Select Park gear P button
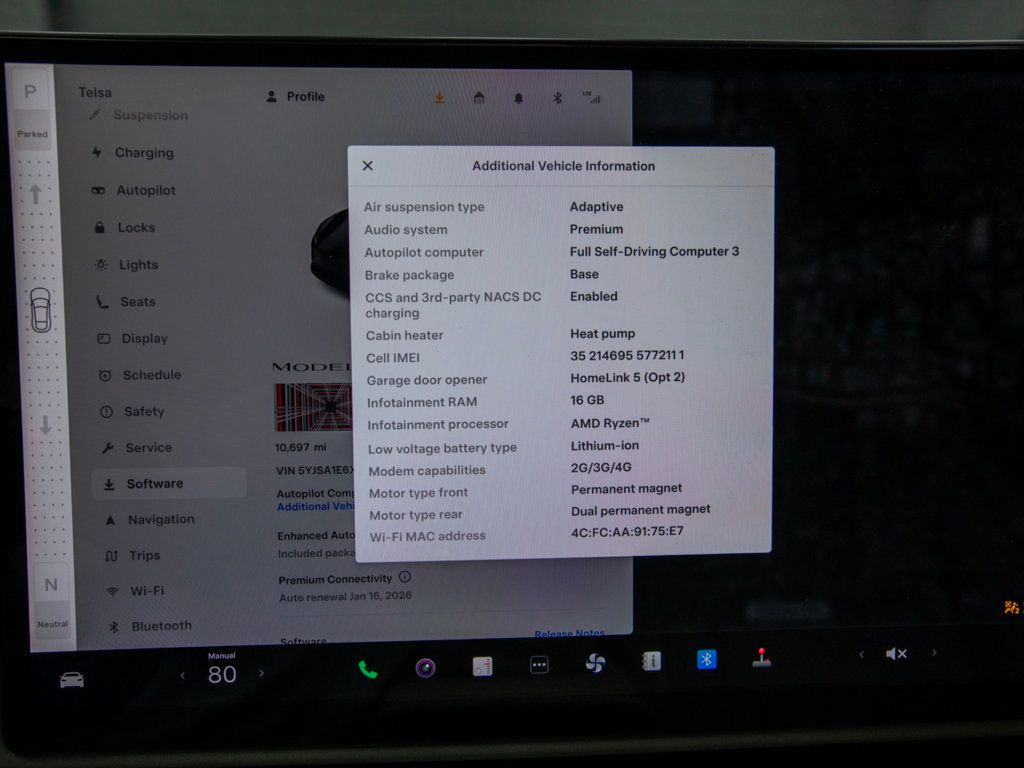Viewport: 1024px width, 768px height. click(31, 93)
